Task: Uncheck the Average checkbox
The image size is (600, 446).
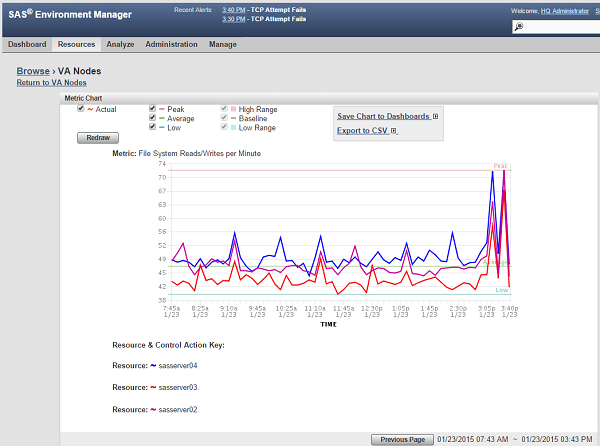Action: coord(152,118)
